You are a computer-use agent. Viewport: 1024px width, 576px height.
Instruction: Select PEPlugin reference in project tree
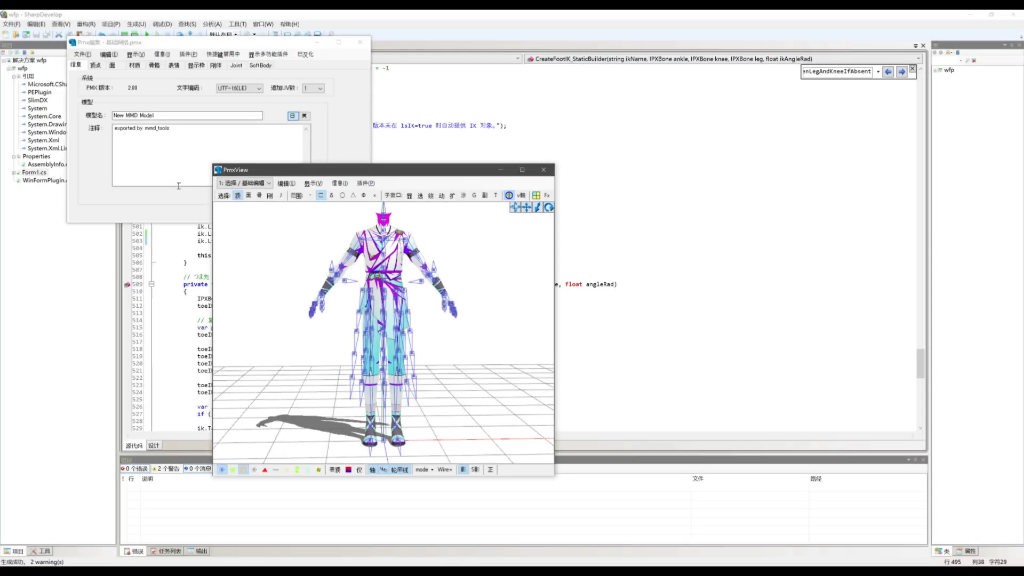(x=39, y=92)
